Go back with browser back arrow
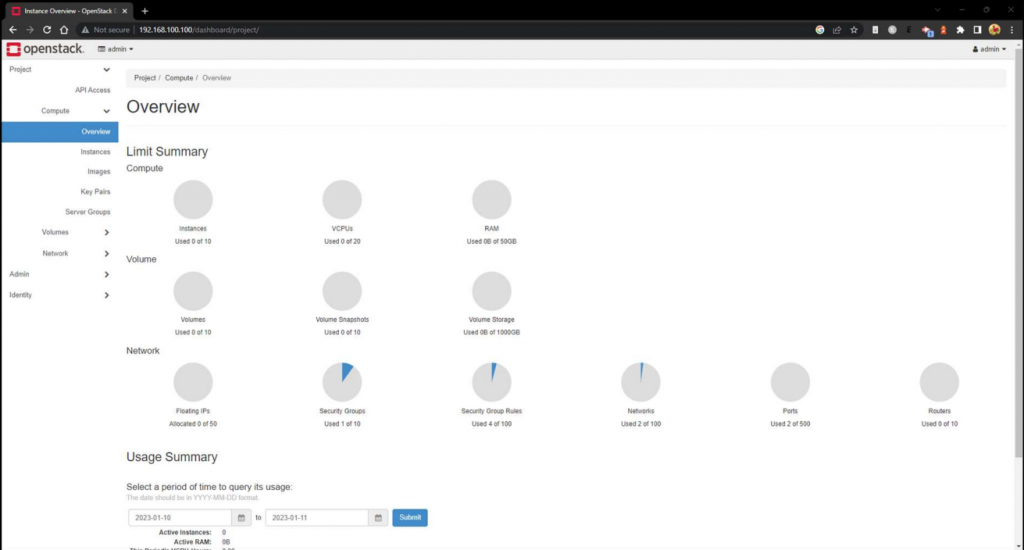This screenshot has height=550, width=1024. (12, 30)
